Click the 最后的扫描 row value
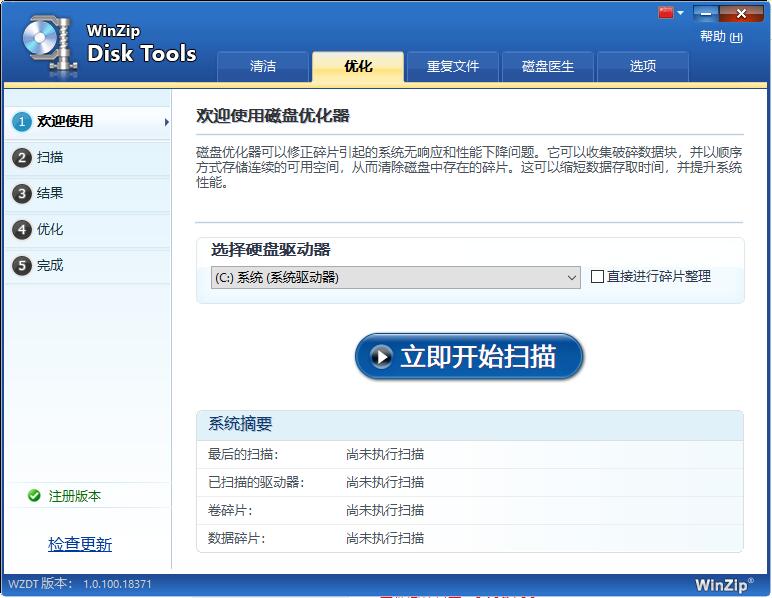 tap(385, 454)
